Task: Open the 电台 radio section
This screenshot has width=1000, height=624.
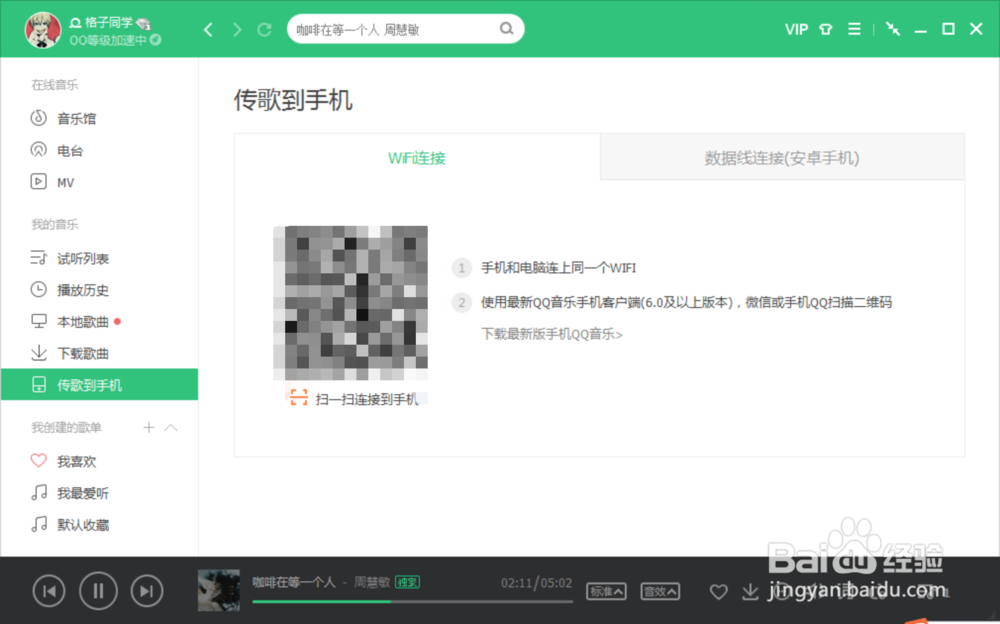Action: 62,150
